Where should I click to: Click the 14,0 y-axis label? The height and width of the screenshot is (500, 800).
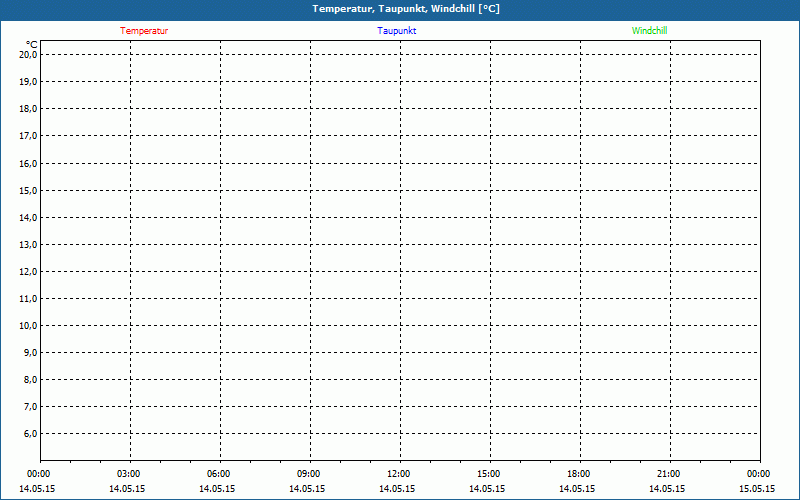pyautogui.click(x=28, y=218)
